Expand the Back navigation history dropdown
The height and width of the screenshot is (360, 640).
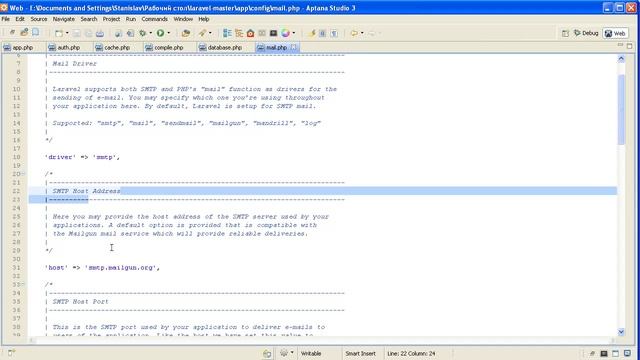pyautogui.click(x=362, y=33)
